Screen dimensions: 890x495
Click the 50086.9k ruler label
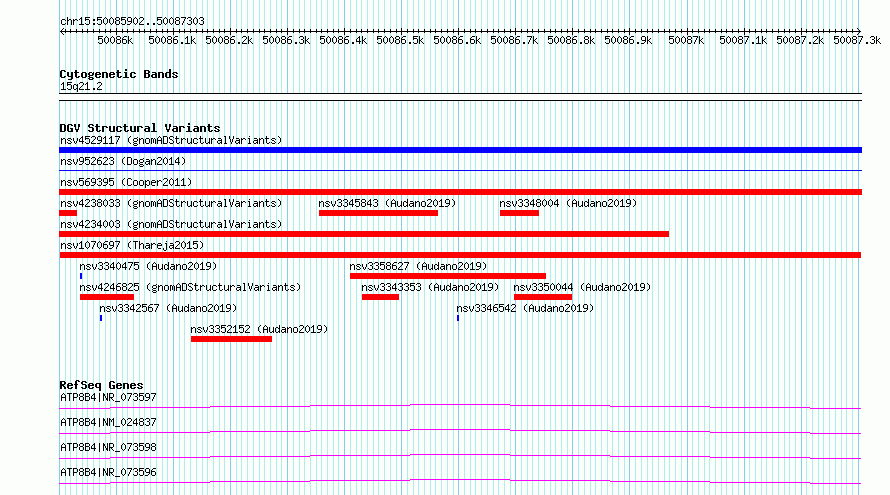(628, 40)
